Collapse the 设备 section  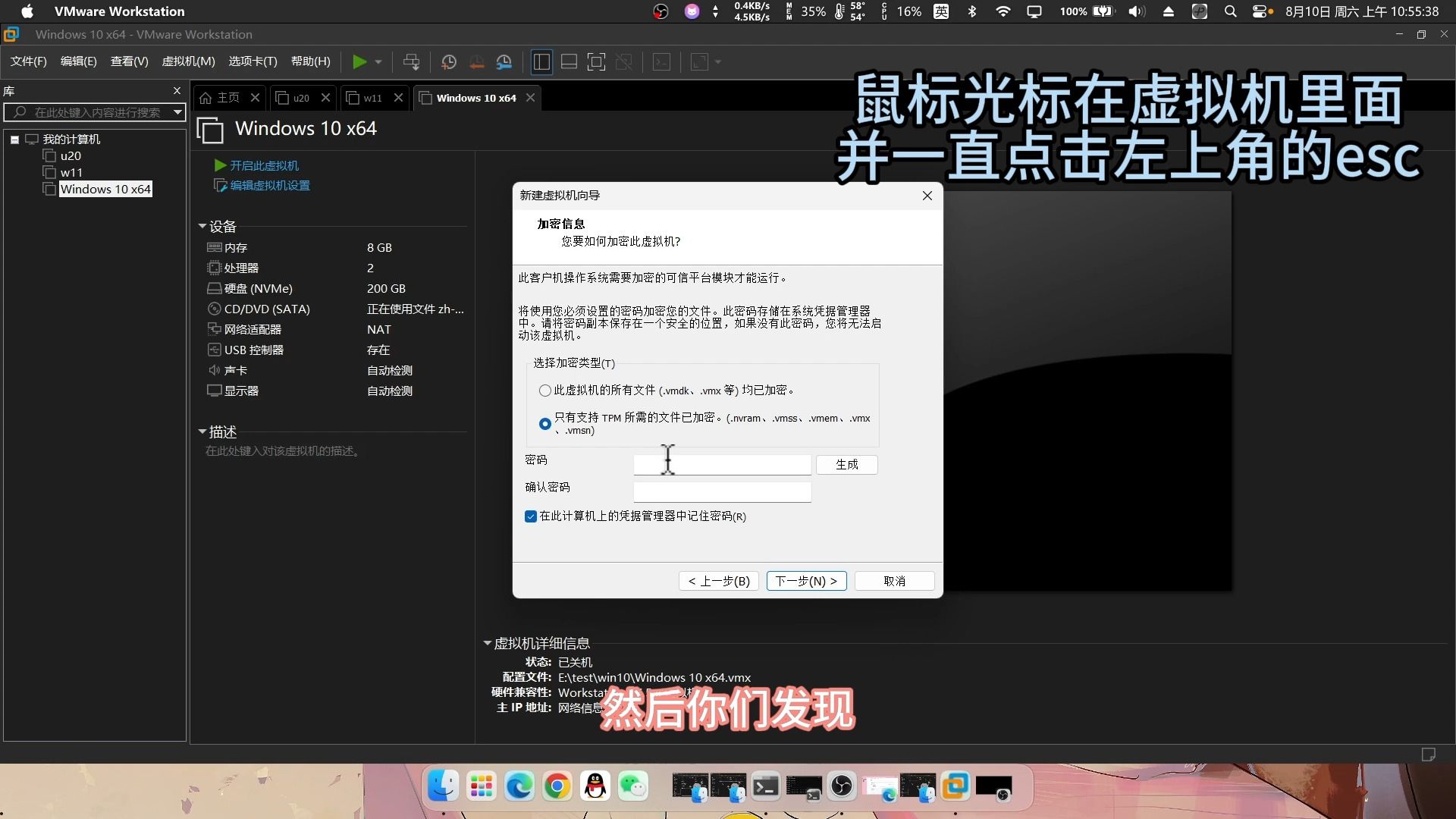[202, 226]
